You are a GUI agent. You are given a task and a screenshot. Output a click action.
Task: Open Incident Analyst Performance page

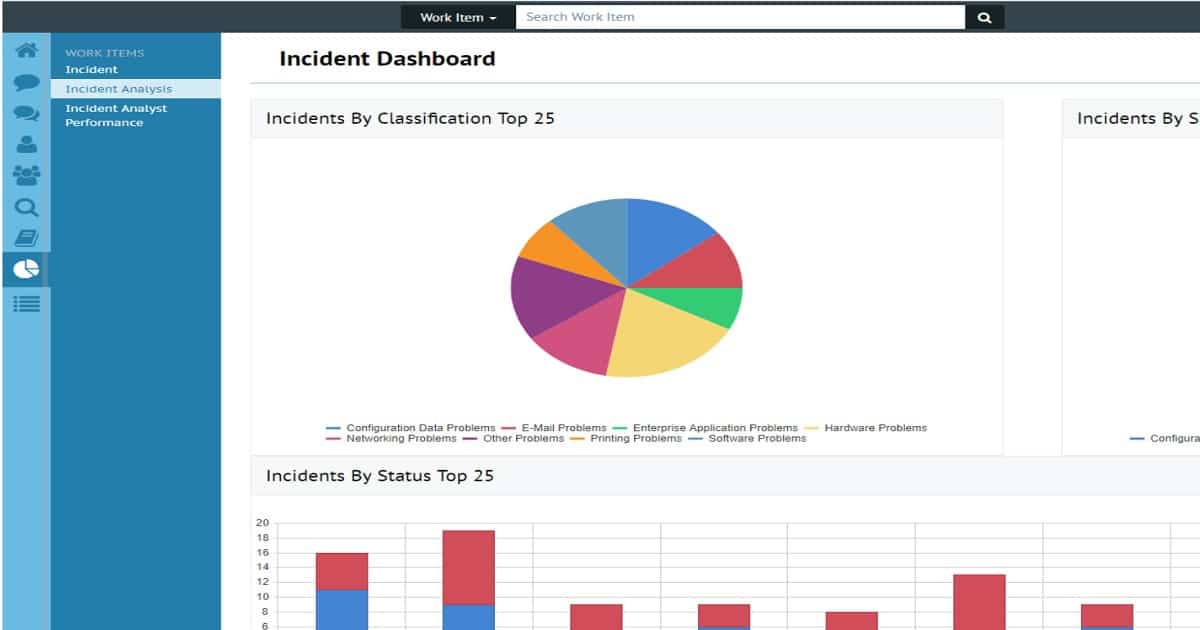click(116, 115)
